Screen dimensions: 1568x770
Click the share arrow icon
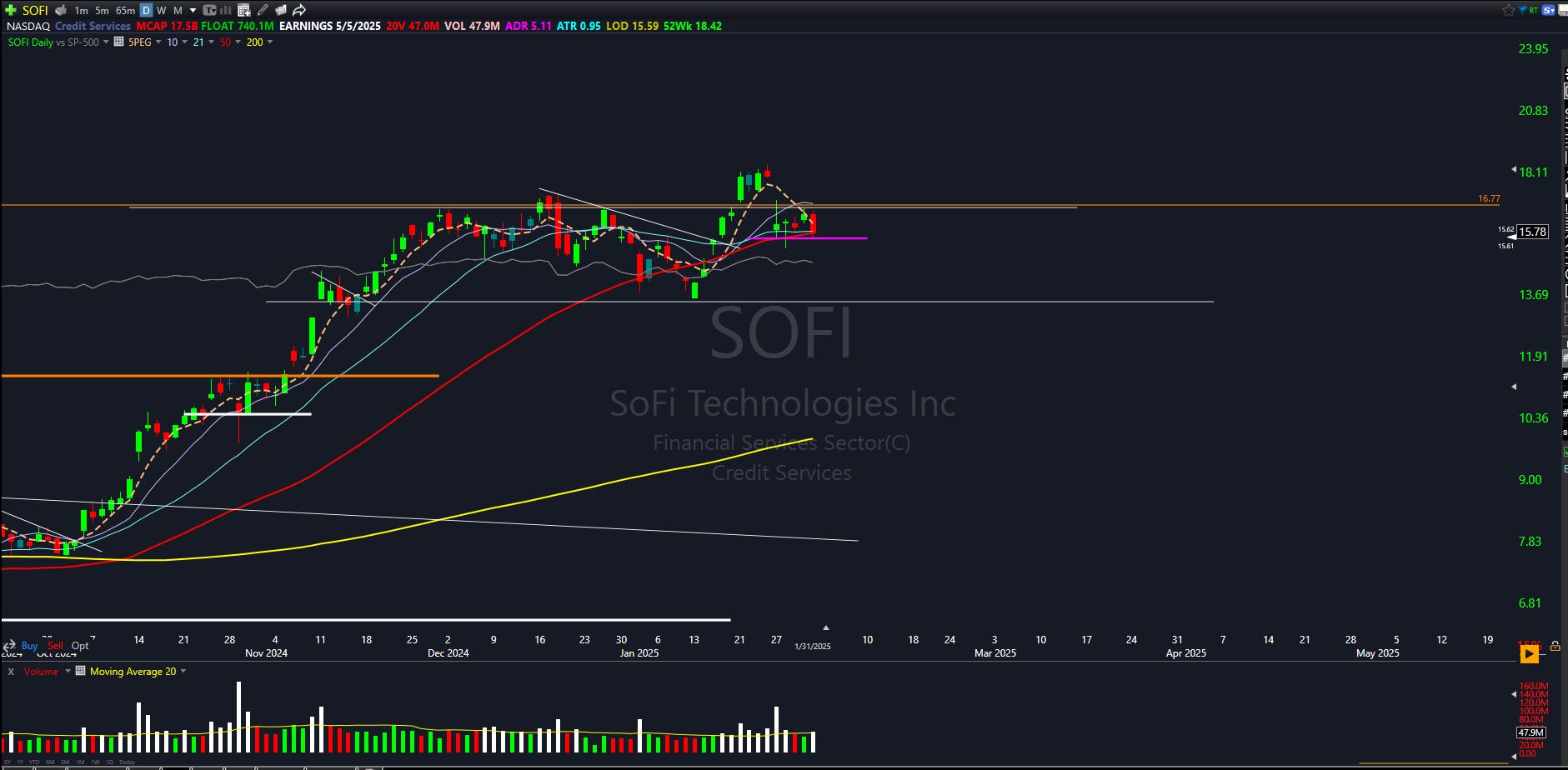299,10
